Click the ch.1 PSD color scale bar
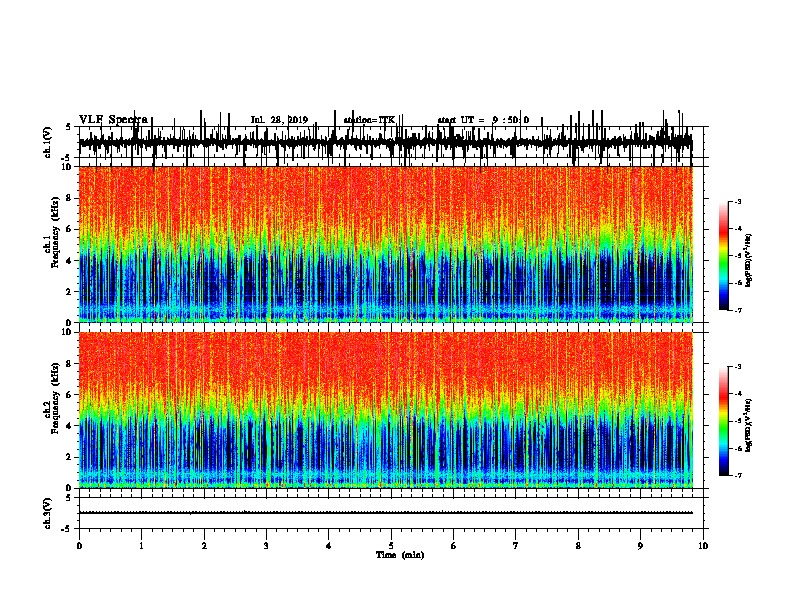This screenshot has height=612, width=792. [724, 256]
